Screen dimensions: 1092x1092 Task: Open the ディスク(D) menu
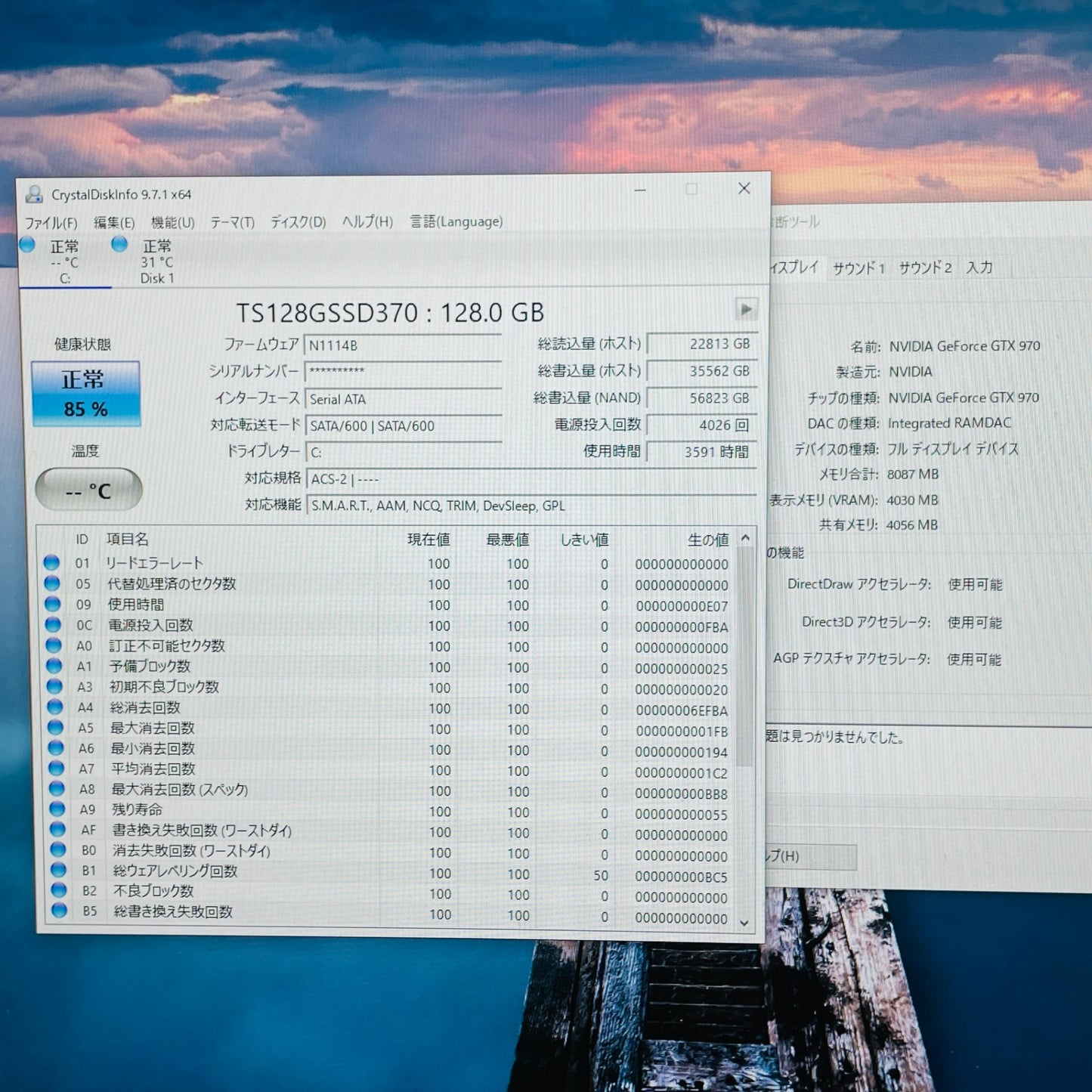299,221
